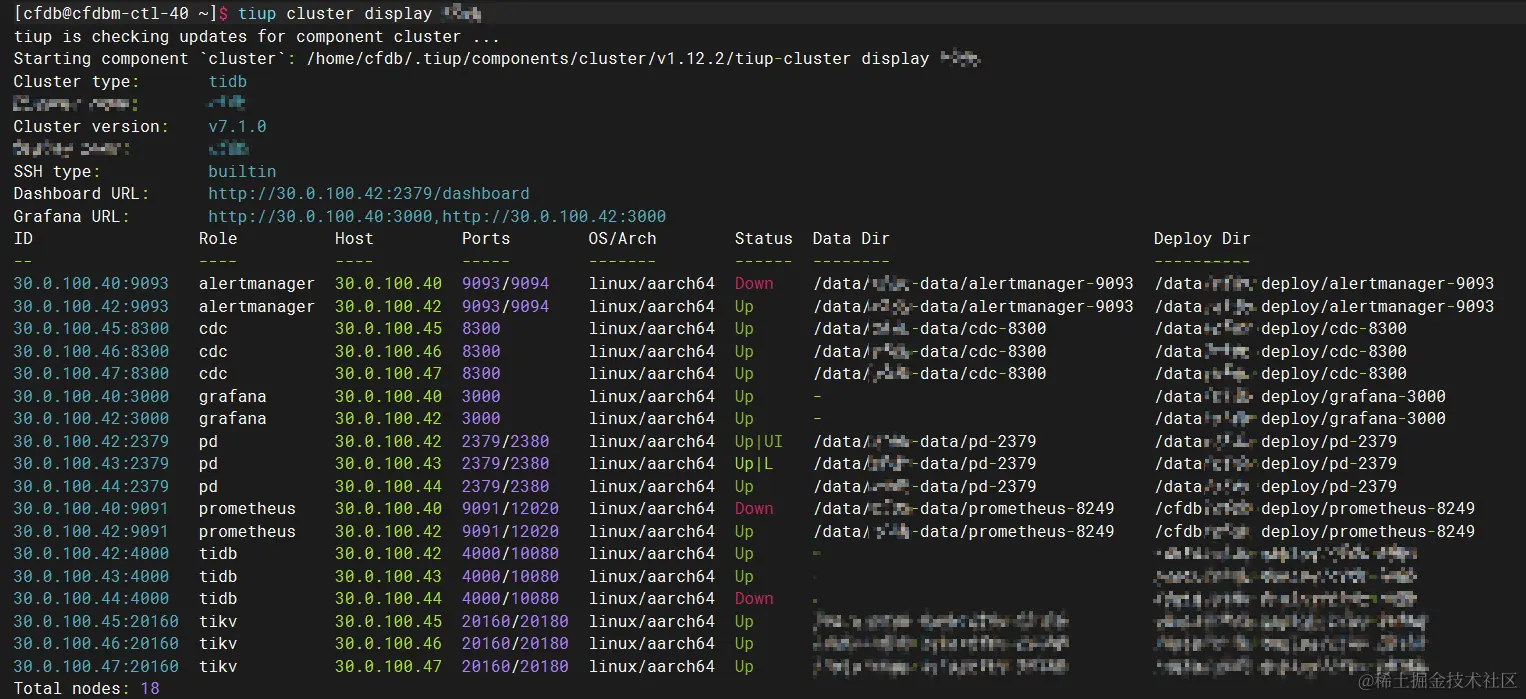Image resolution: width=1526 pixels, height=699 pixels.
Task: Select ID 30.0.100.47:8300
Action: 91,374
